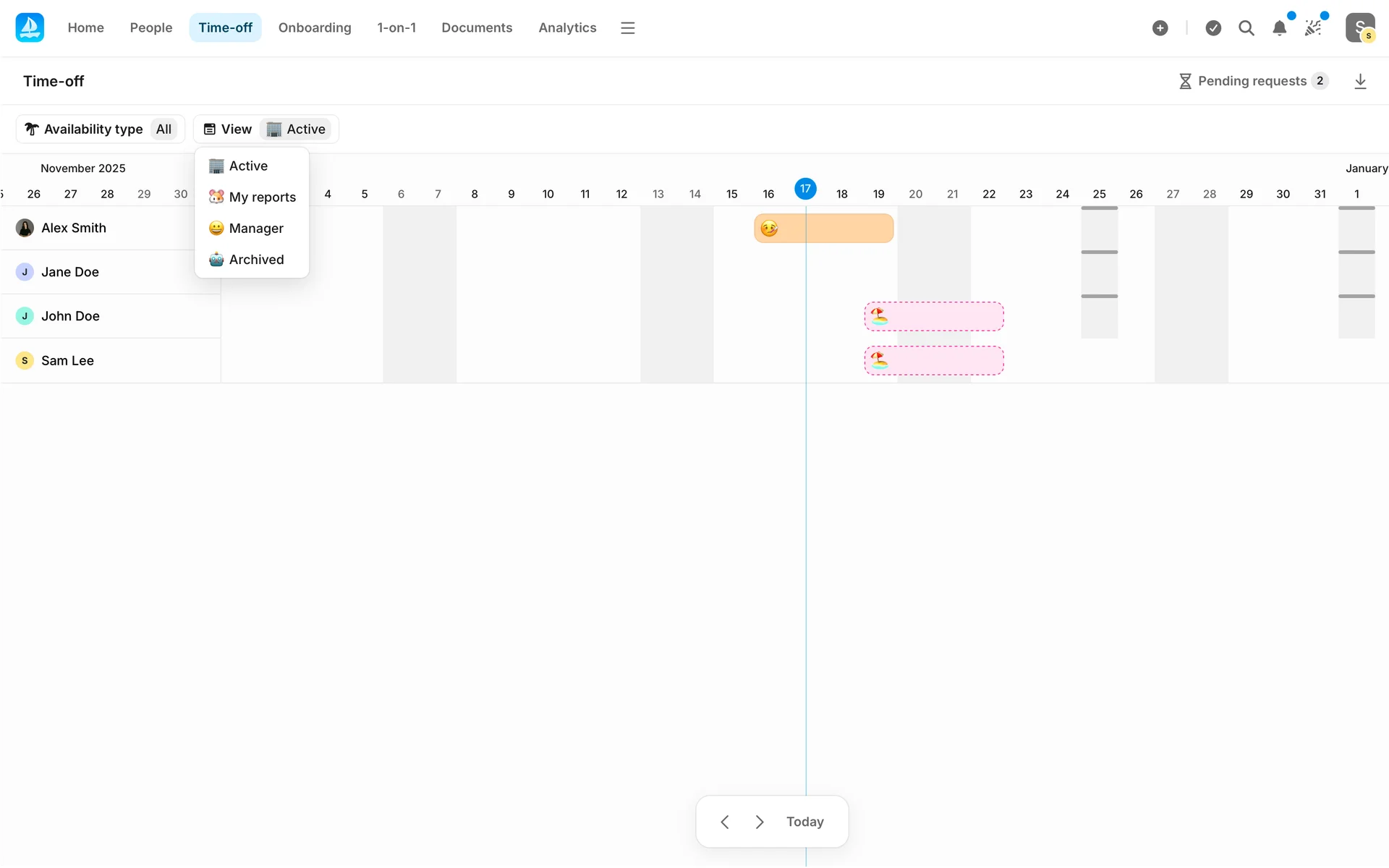Select Manager view option

(x=247, y=228)
